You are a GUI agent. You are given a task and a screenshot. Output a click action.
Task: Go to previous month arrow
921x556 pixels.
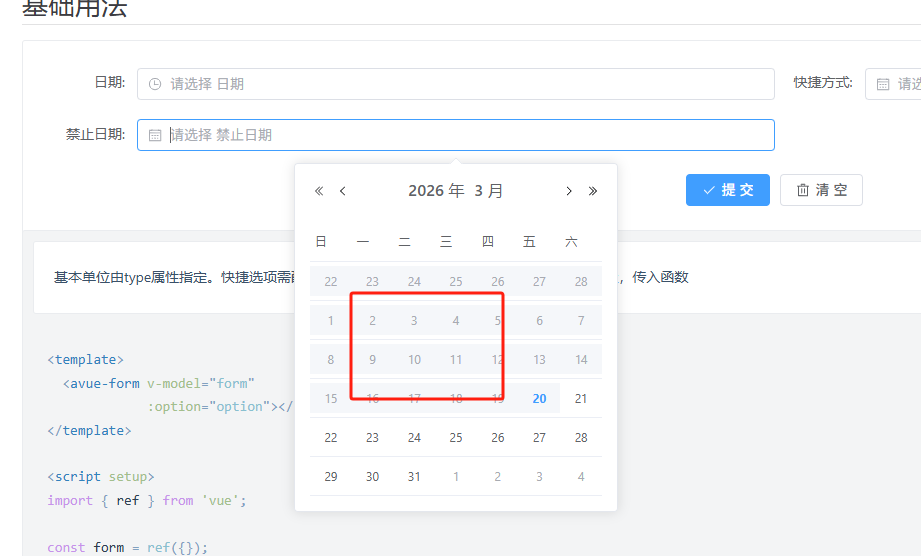click(343, 191)
